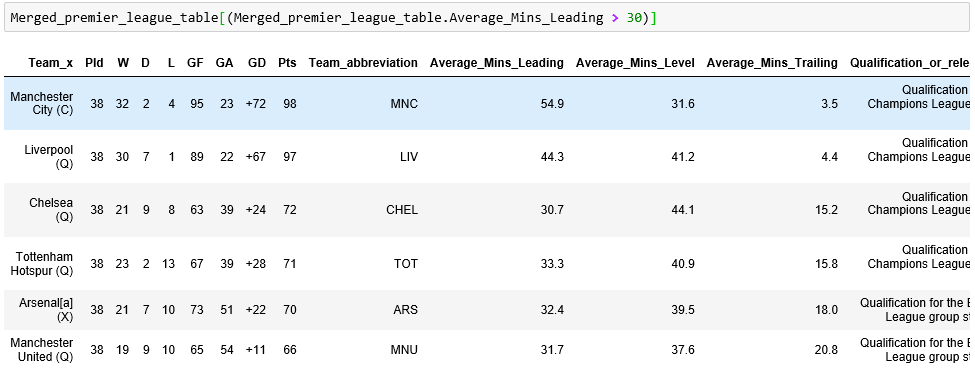Click the Average_Mins_Level column header

pyautogui.click(x=635, y=63)
